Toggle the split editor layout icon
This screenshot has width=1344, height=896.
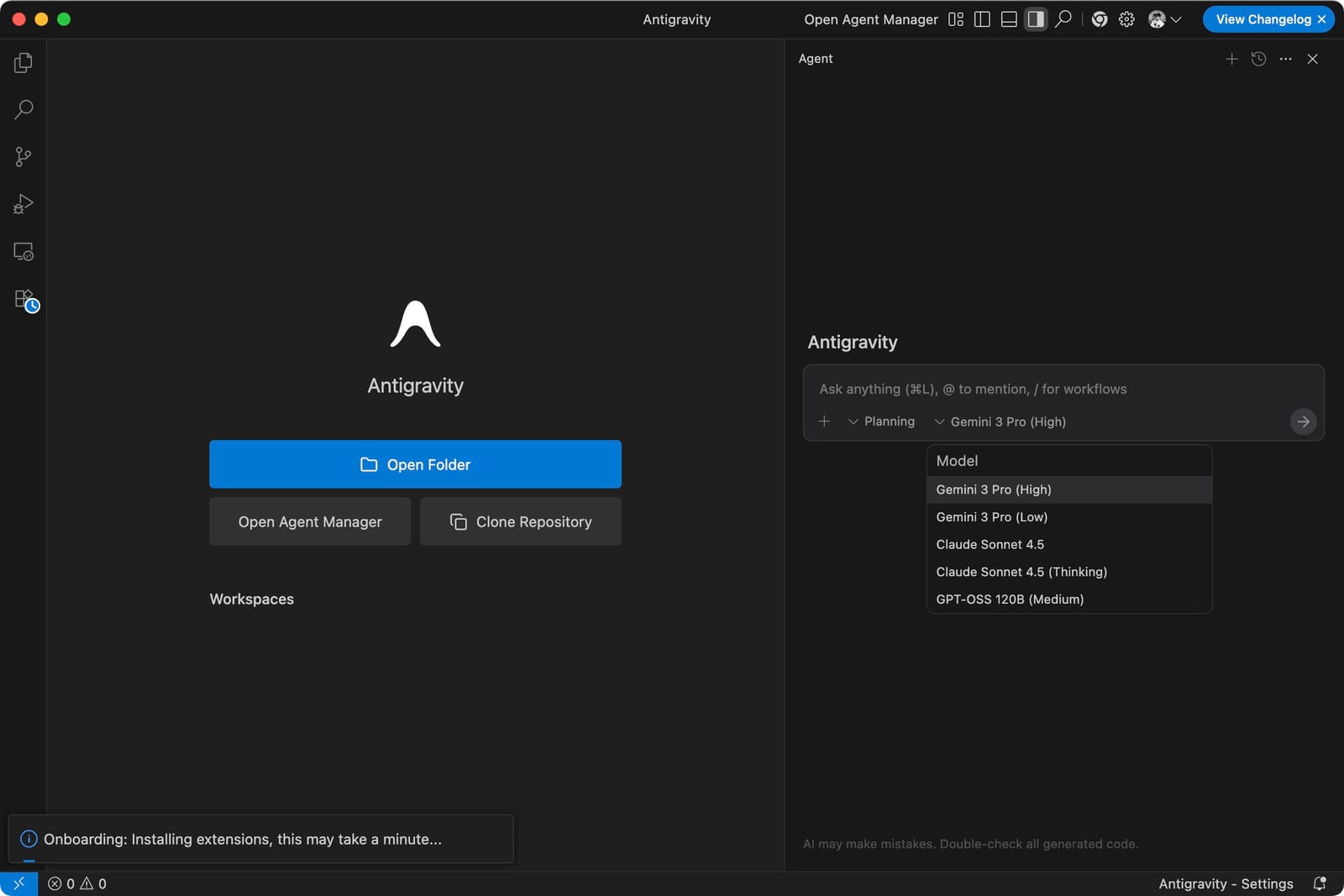click(982, 18)
